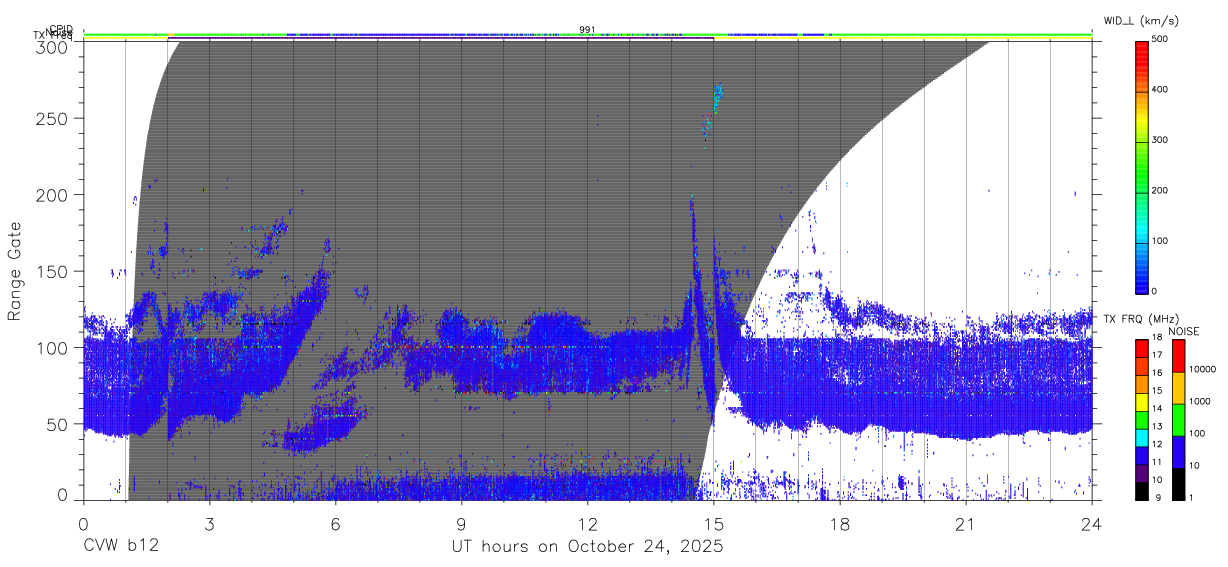Click the '1000' NOISE scale label
1228x567 pixels.
1200,400
